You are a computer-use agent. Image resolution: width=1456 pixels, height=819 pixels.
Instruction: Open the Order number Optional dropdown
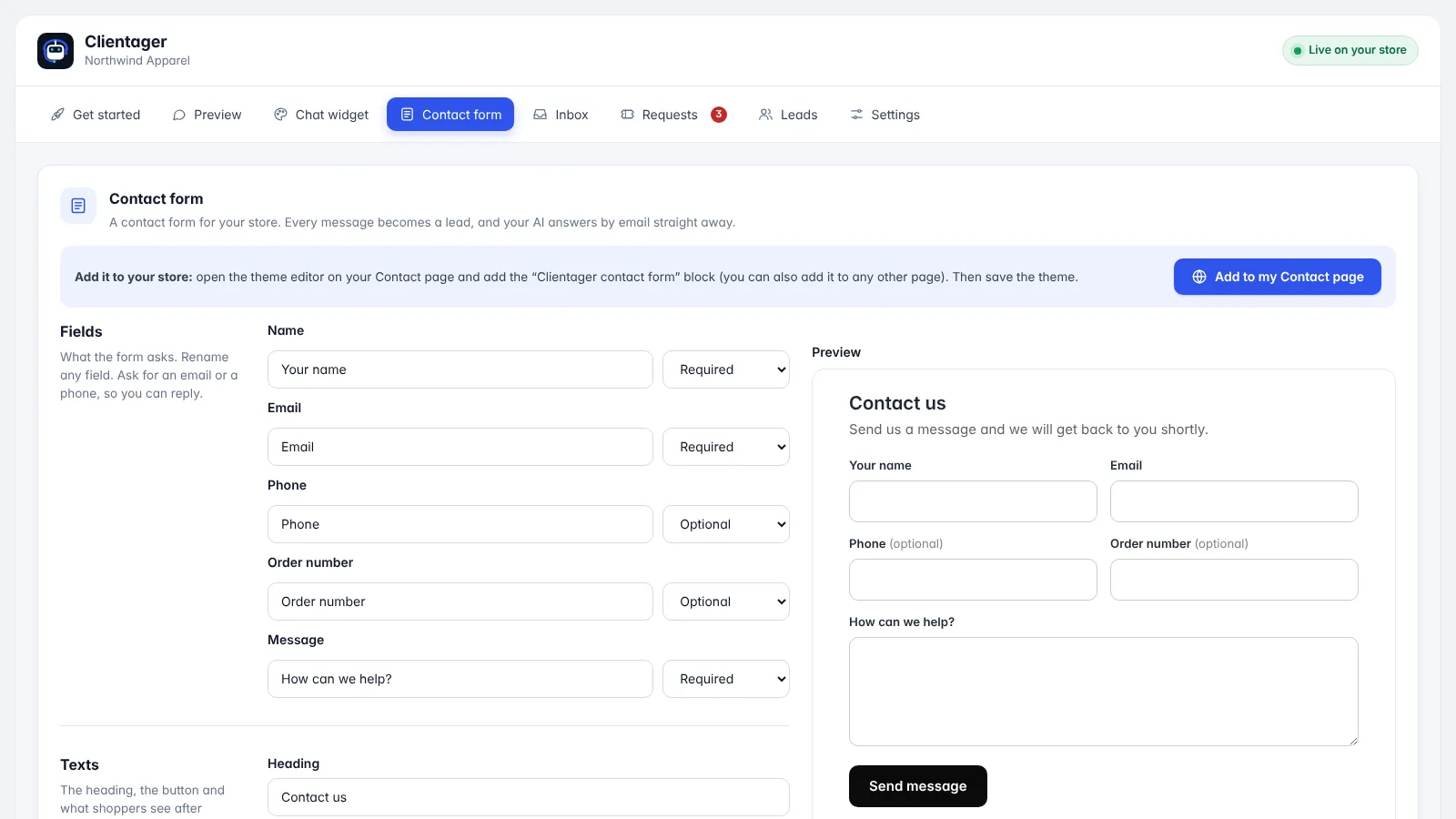point(726,602)
